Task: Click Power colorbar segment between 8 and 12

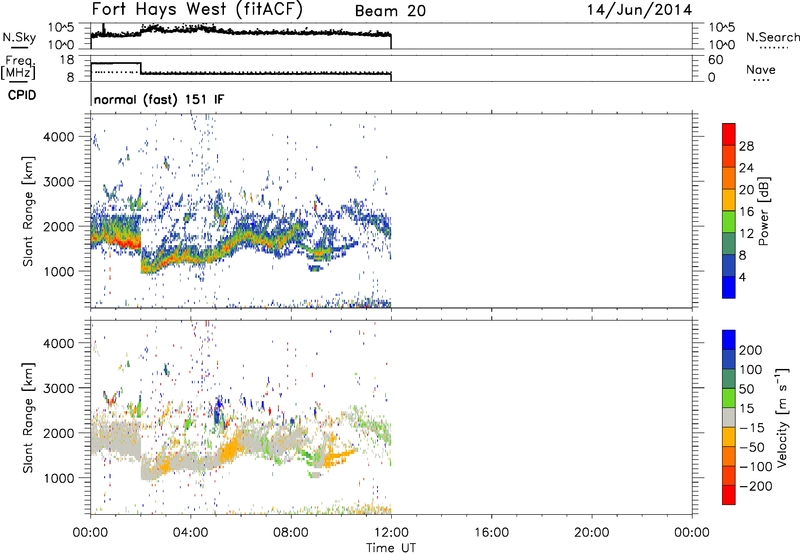Action: (729, 243)
